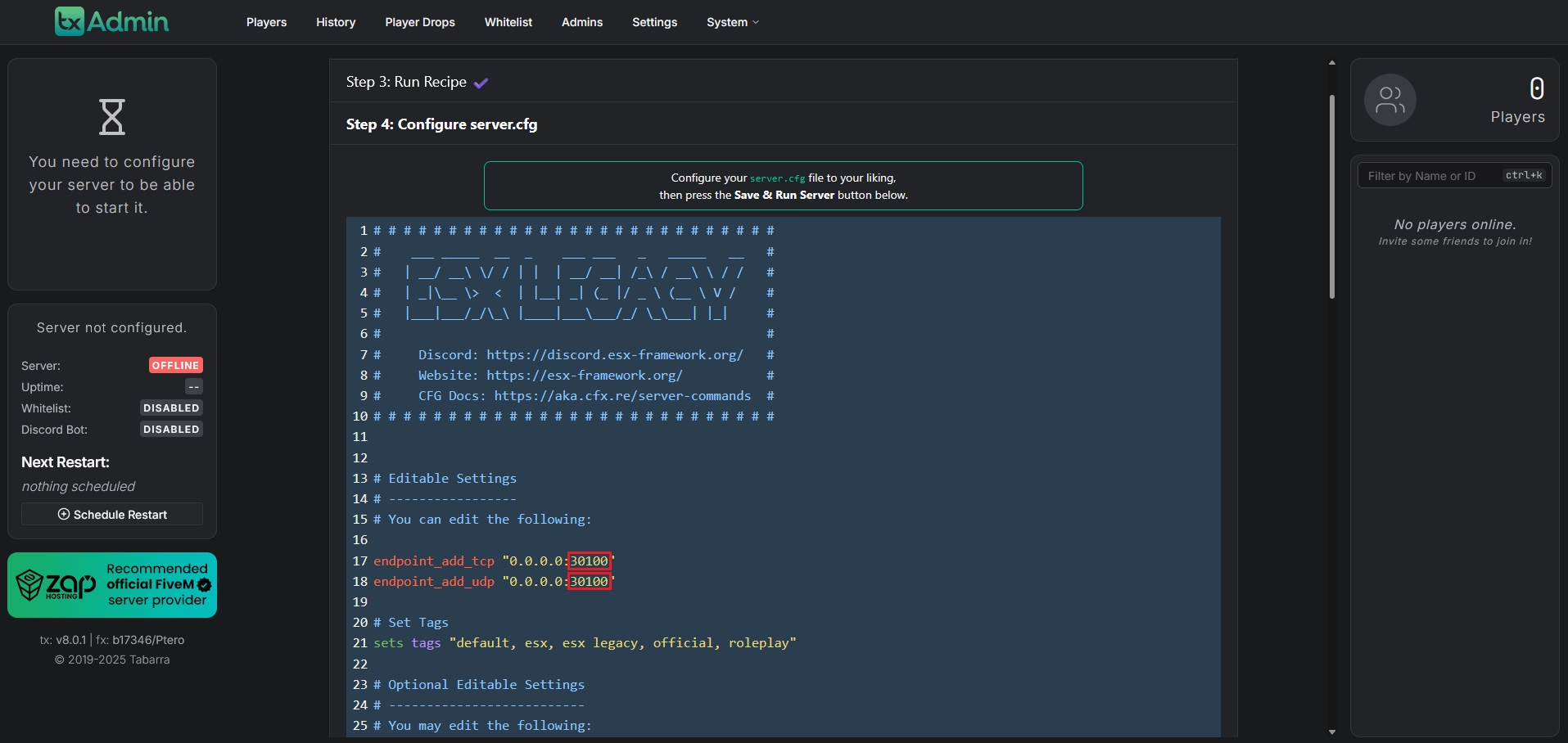Image resolution: width=1568 pixels, height=743 pixels.
Task: Click the hourglass icon in the status card
Action: (x=112, y=117)
